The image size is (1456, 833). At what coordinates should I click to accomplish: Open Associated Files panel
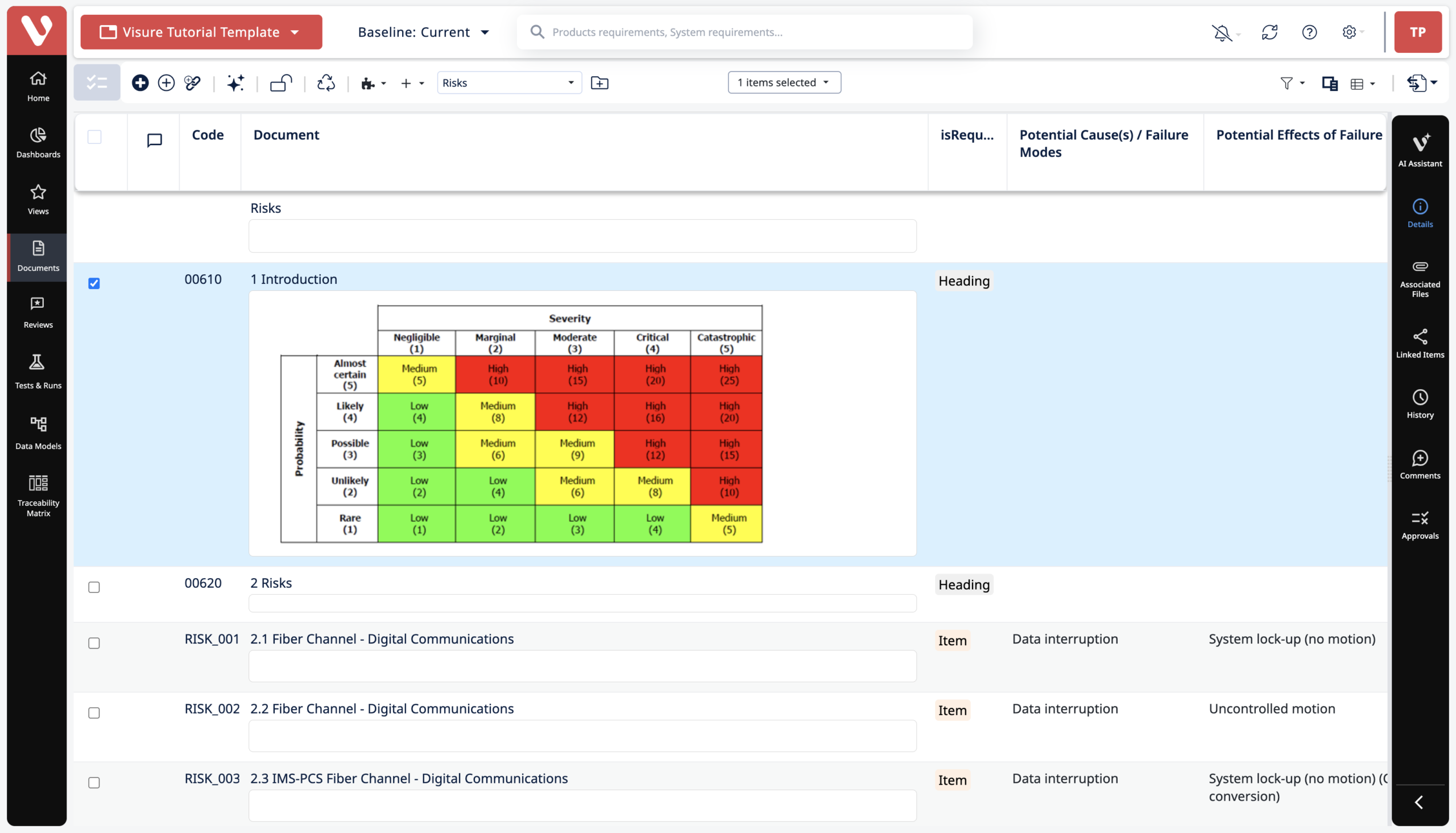coord(1420,279)
